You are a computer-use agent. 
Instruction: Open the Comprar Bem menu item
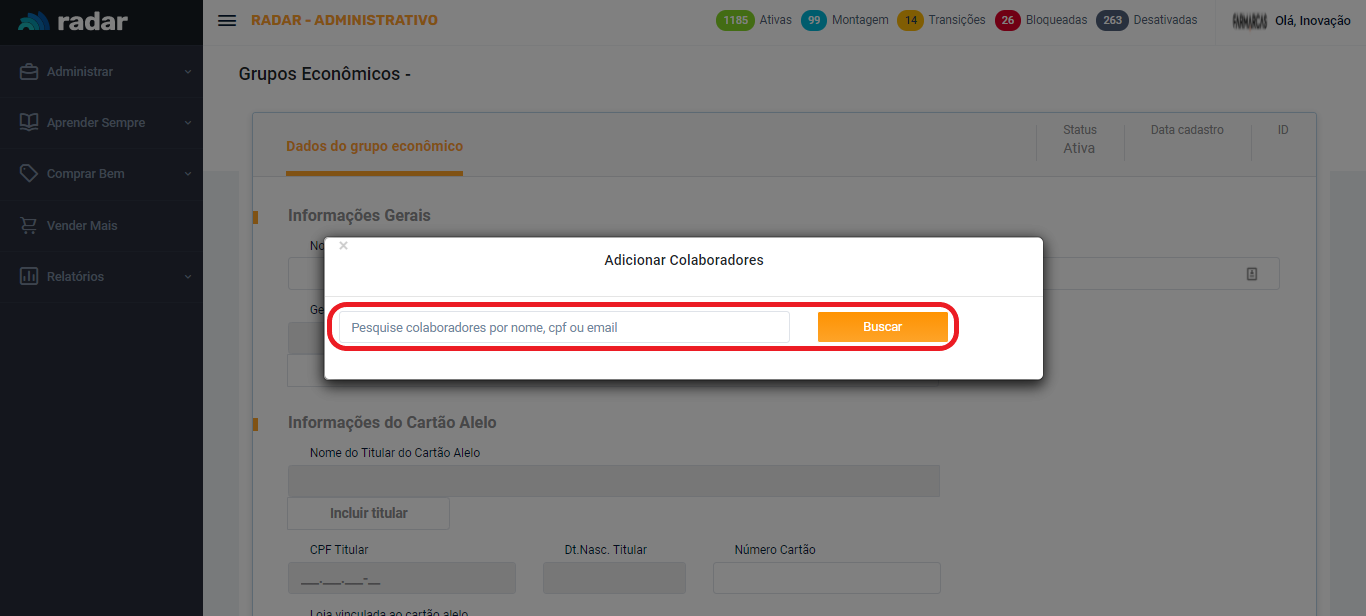[86, 174]
